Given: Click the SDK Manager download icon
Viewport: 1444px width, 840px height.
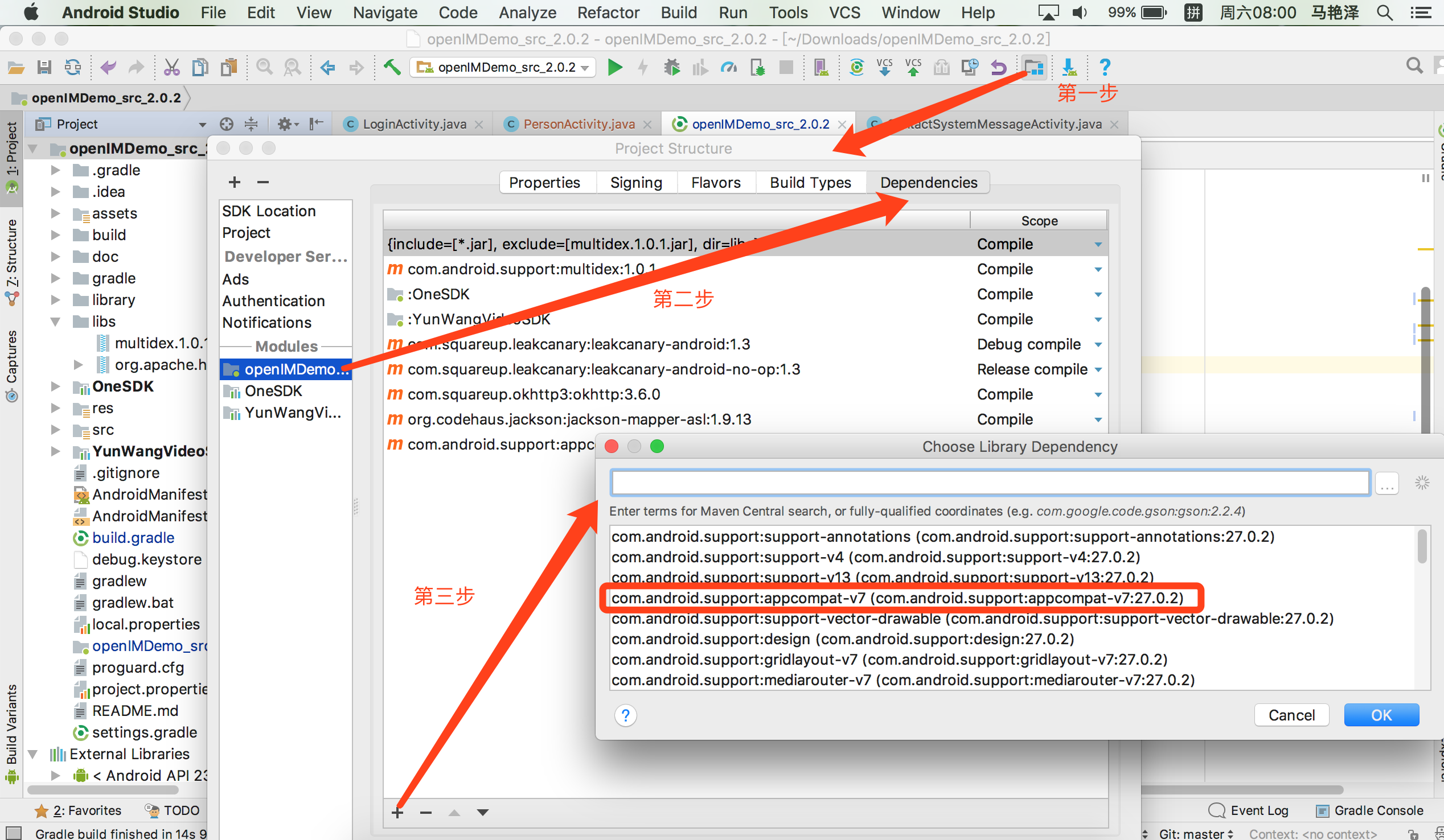Looking at the screenshot, I should [x=1069, y=68].
